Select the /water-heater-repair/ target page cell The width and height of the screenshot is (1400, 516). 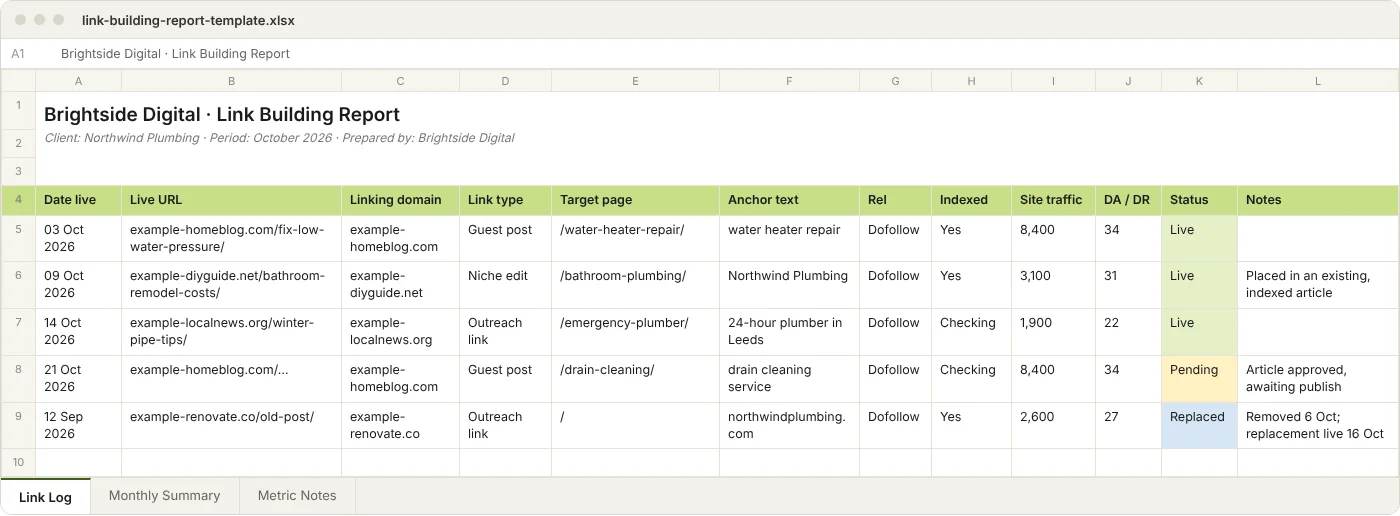pos(635,238)
